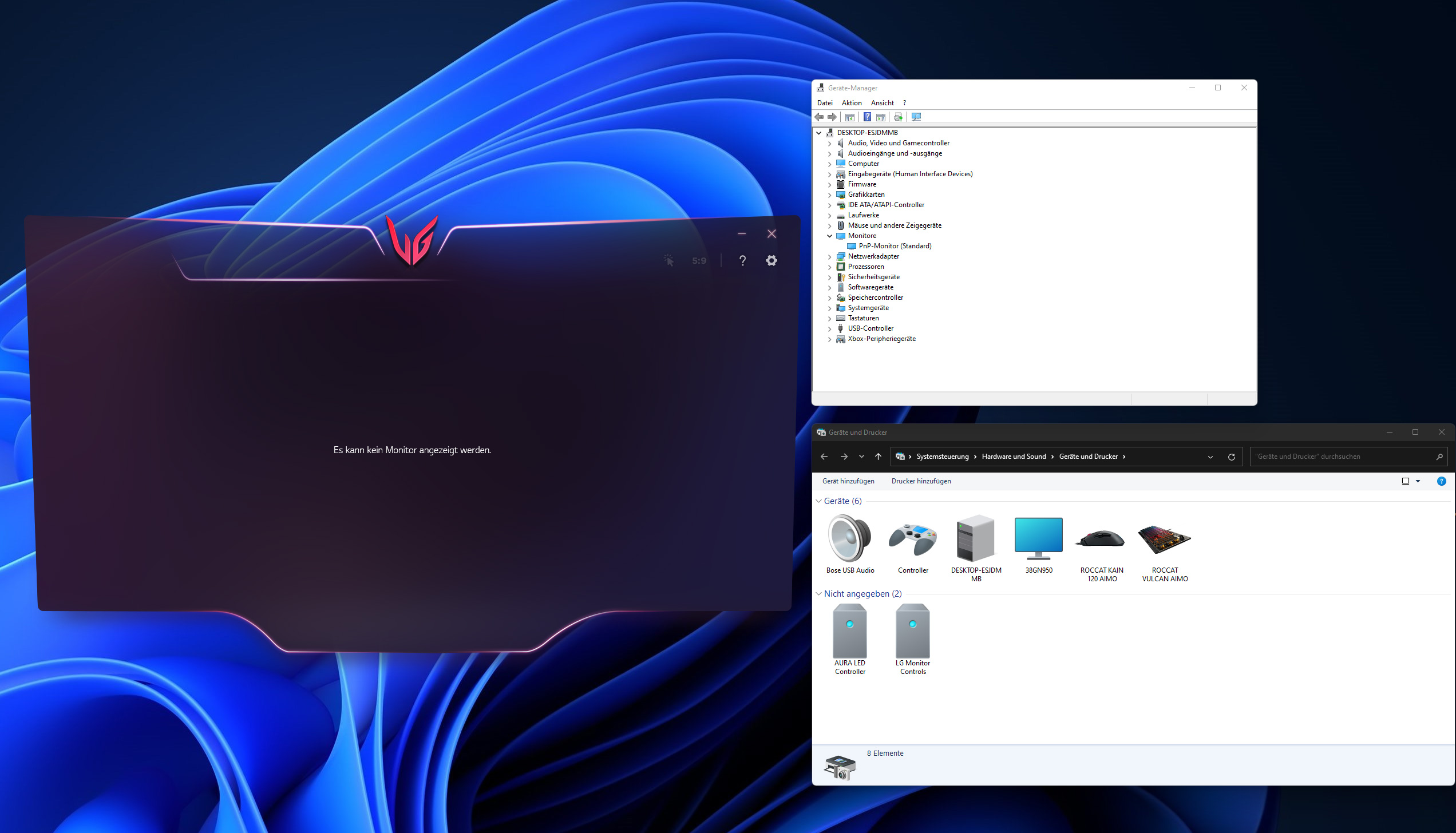This screenshot has height=833, width=1456.
Task: Select the Controller gamepad device icon
Action: tap(913, 540)
